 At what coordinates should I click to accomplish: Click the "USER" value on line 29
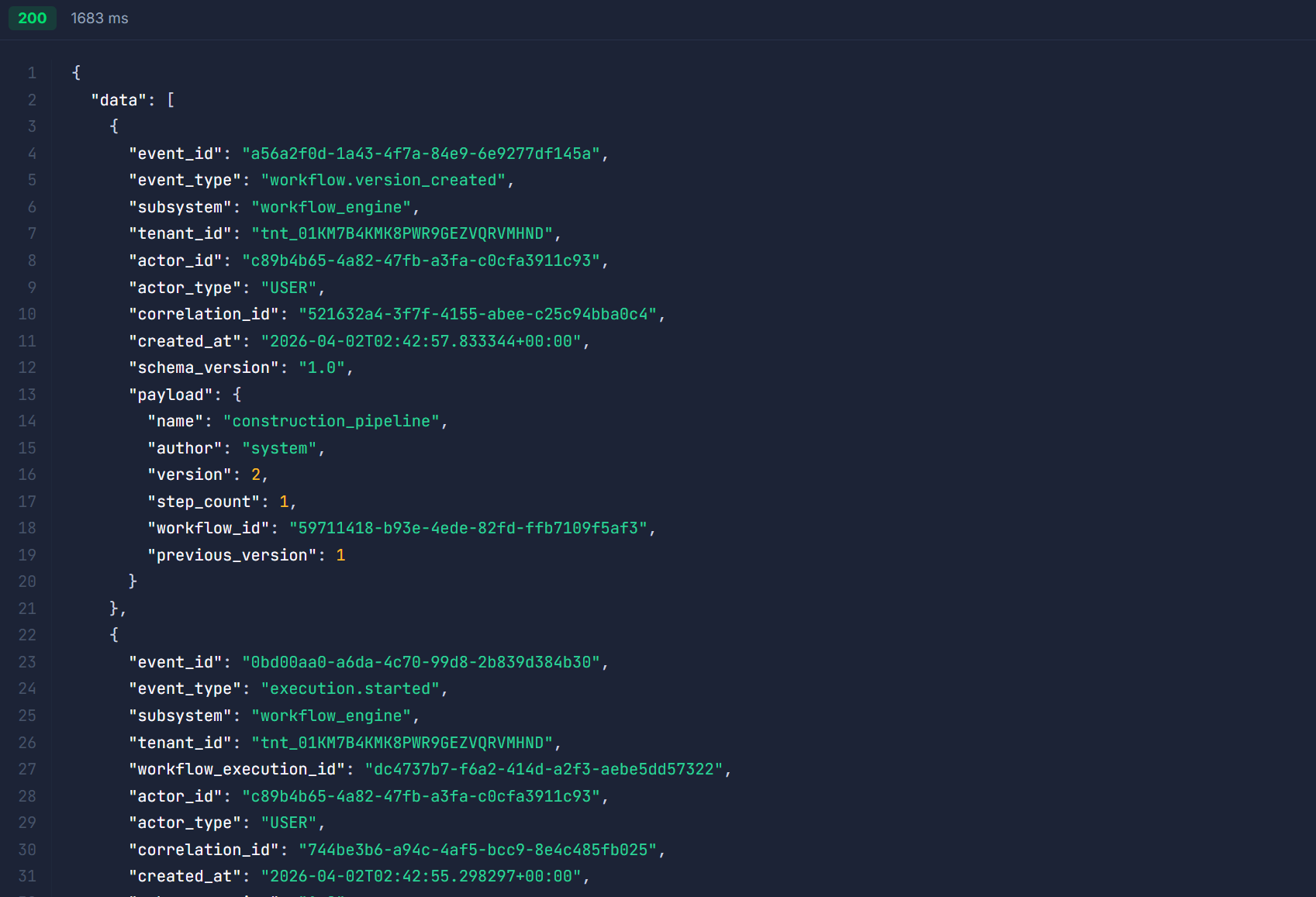(288, 823)
